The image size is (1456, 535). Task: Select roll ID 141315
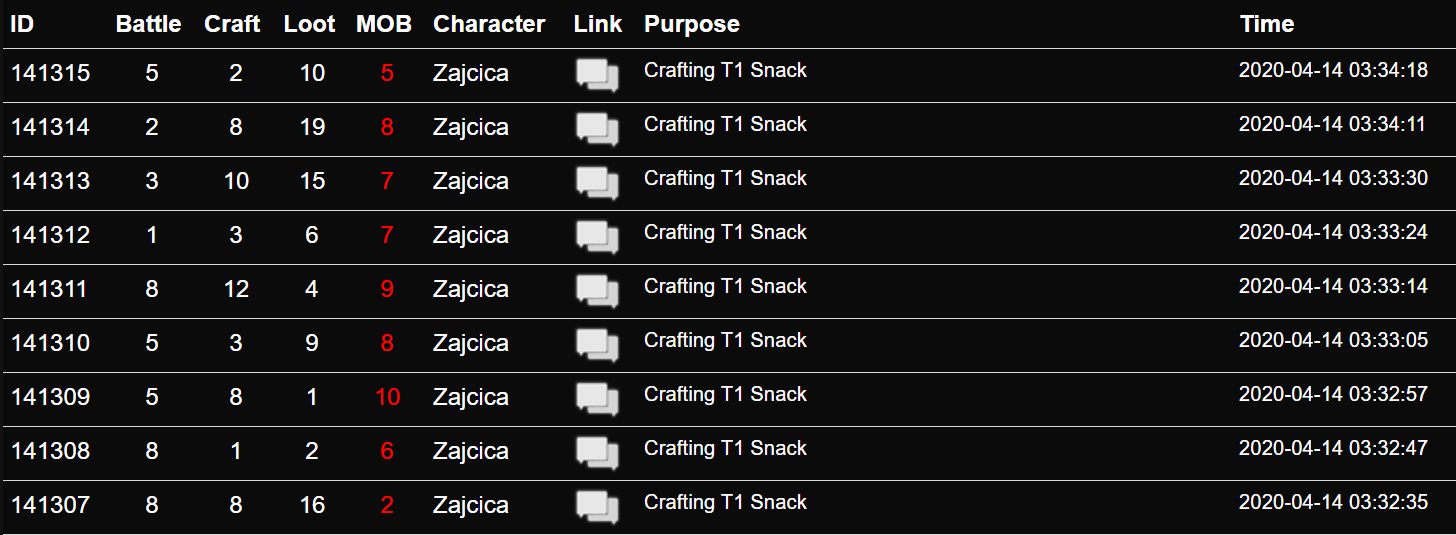pos(50,73)
